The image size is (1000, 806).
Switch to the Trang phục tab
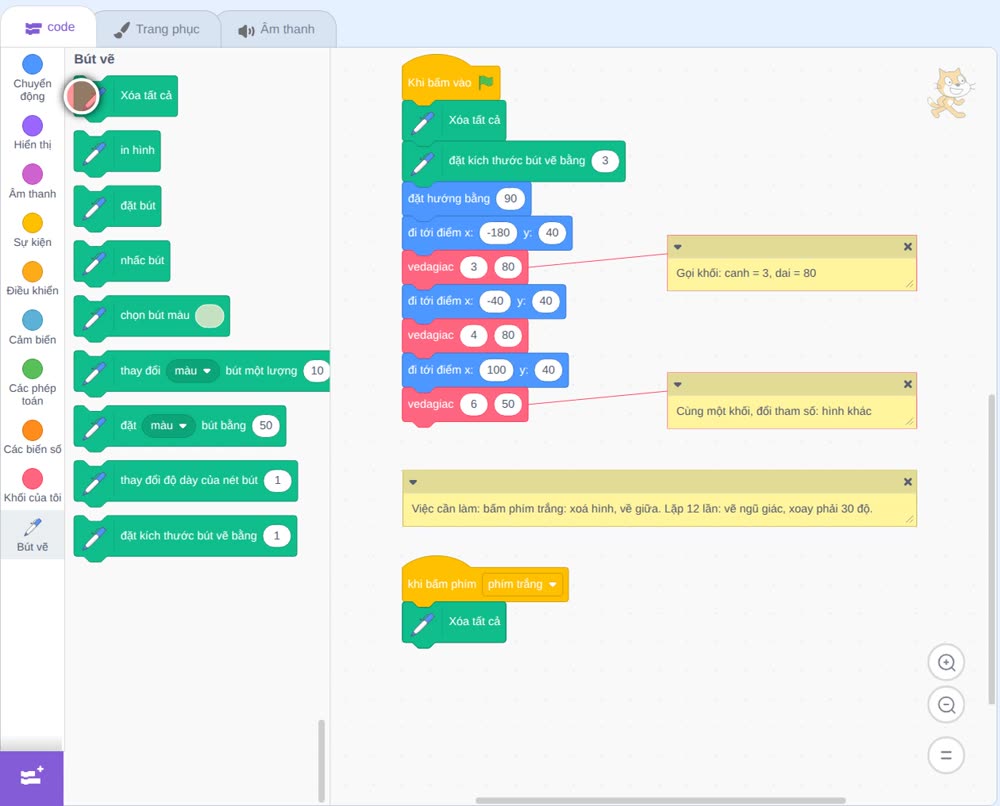157,29
